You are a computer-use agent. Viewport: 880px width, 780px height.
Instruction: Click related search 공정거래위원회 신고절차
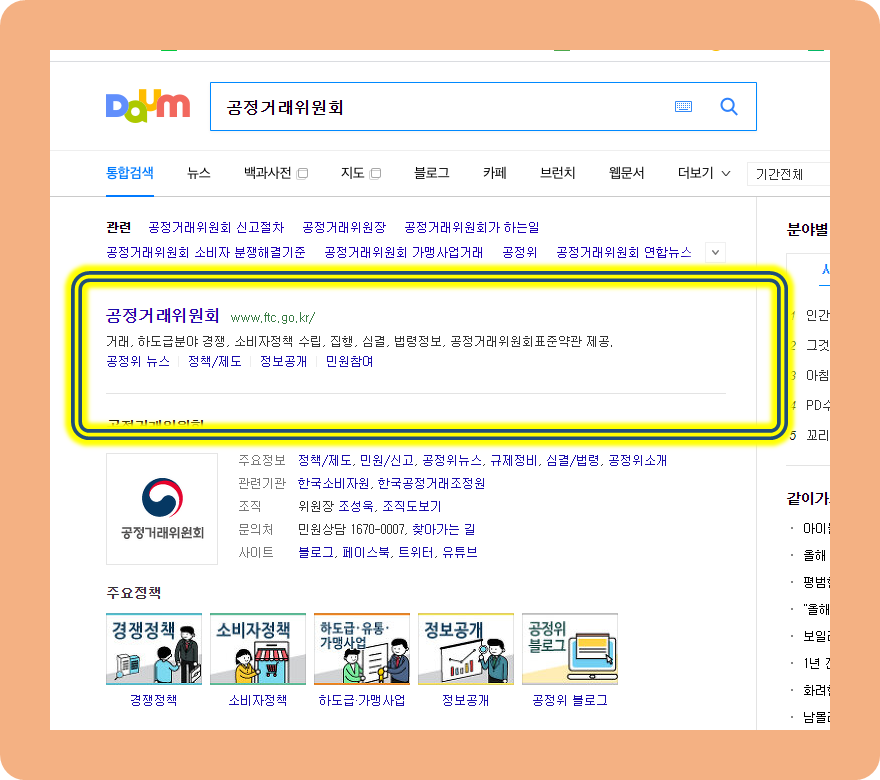coord(216,227)
